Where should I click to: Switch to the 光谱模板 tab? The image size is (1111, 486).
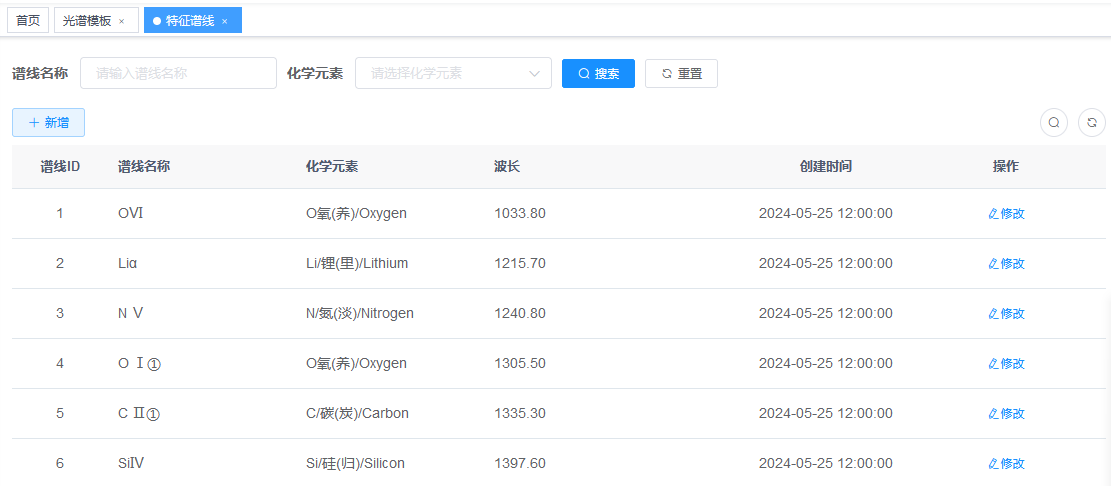pyautogui.click(x=87, y=20)
